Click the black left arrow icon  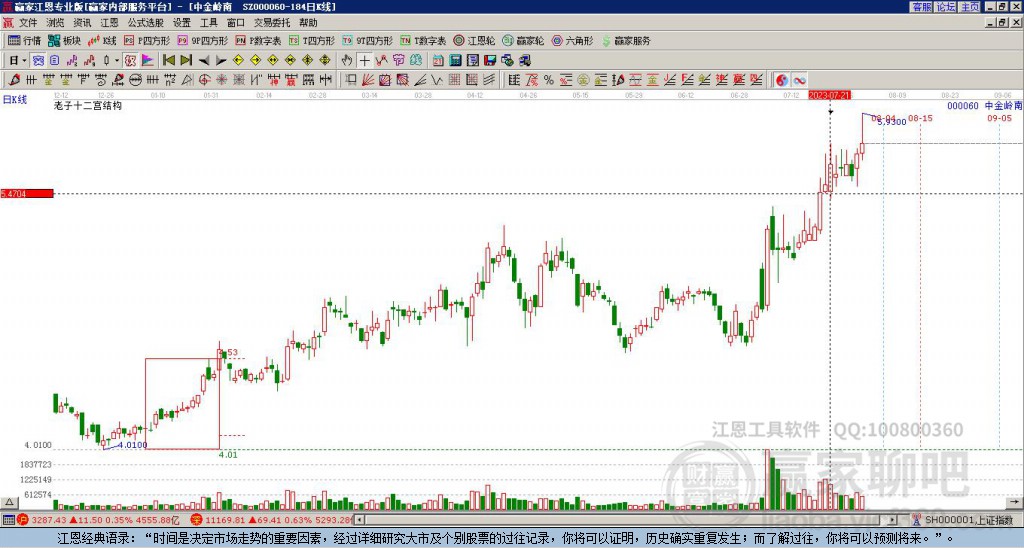click(x=204, y=61)
